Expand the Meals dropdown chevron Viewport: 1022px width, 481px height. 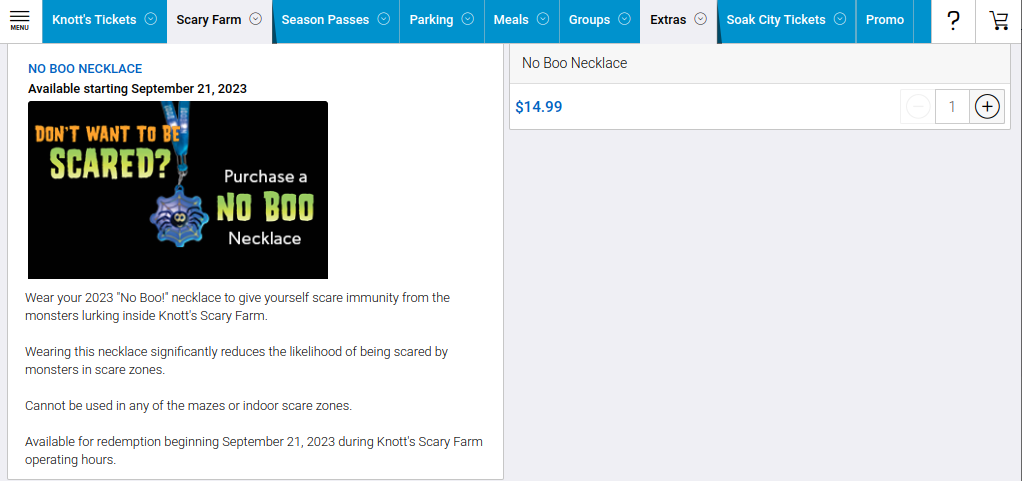[x=543, y=19]
